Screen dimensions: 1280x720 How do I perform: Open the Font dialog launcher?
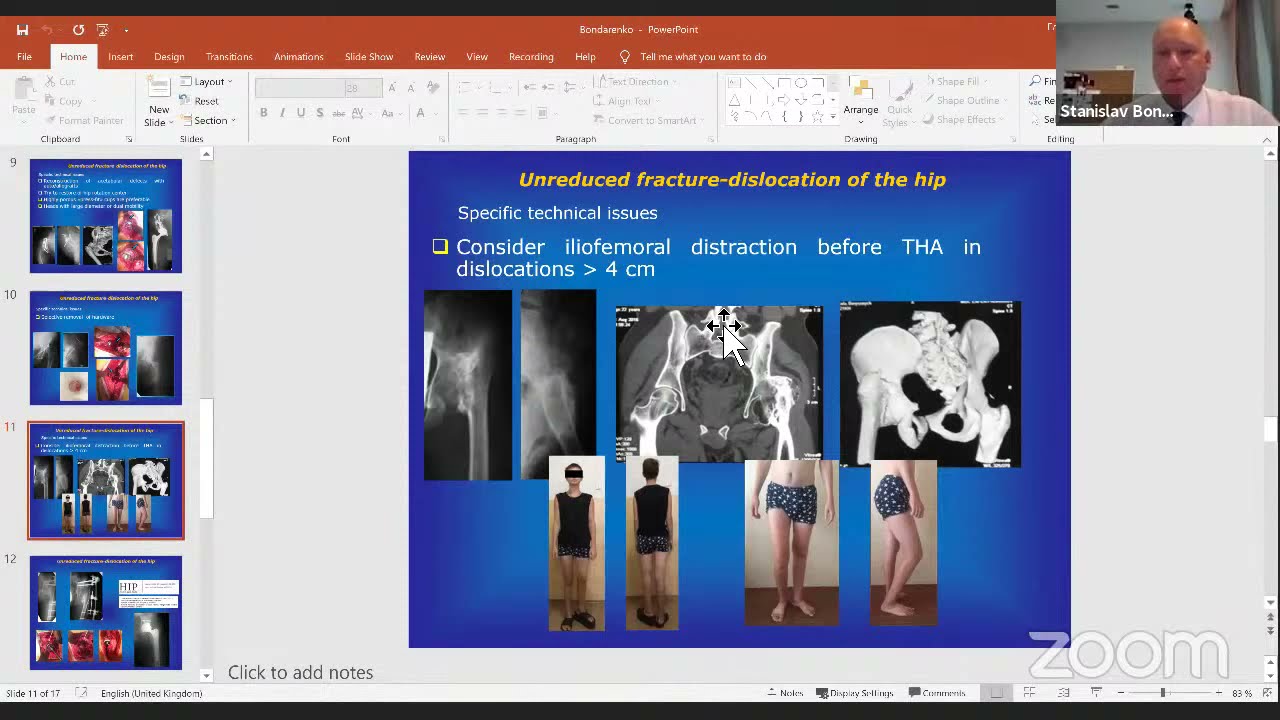pyautogui.click(x=441, y=139)
